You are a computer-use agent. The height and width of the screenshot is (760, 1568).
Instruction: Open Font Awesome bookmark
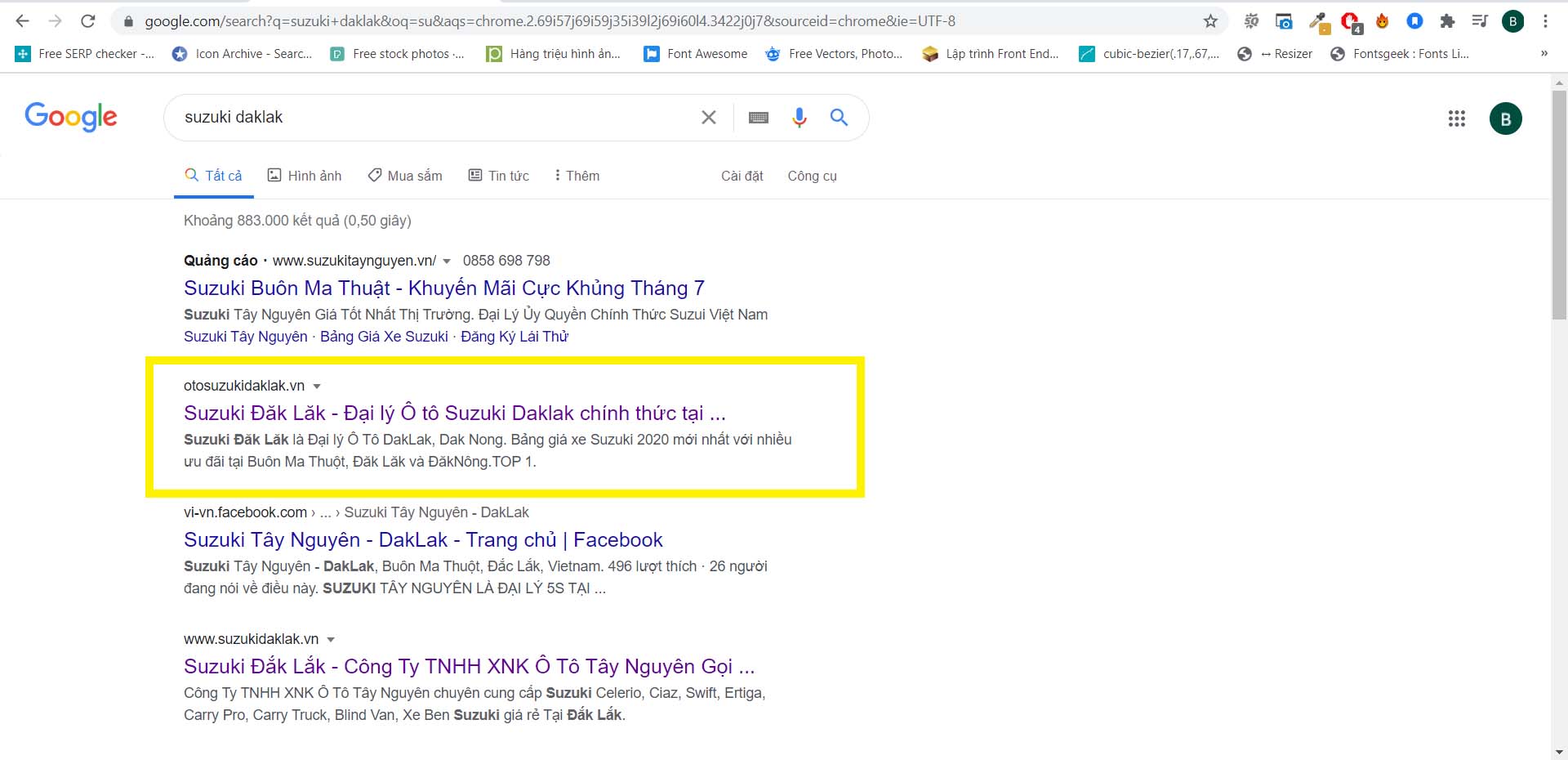[x=696, y=54]
